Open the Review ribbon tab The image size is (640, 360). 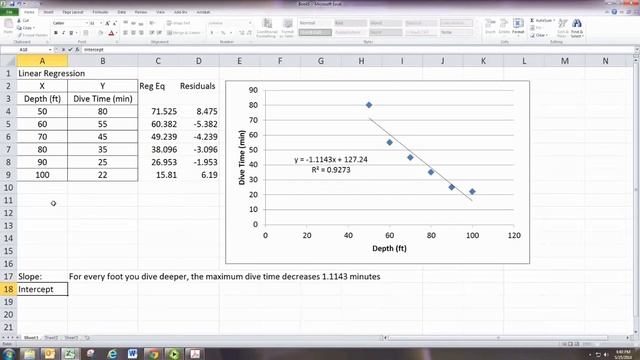(x=141, y=12)
